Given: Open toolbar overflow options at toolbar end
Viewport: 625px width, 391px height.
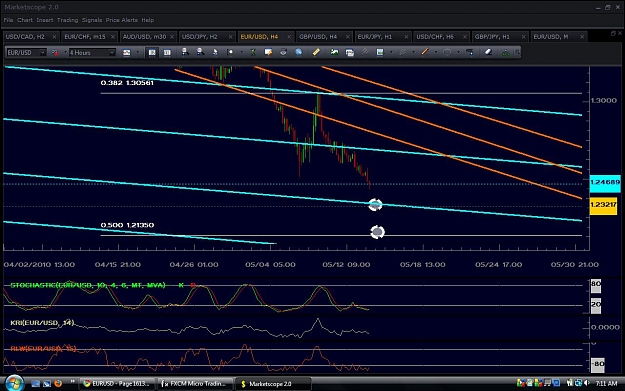Looking at the screenshot, I should click(x=517, y=52).
